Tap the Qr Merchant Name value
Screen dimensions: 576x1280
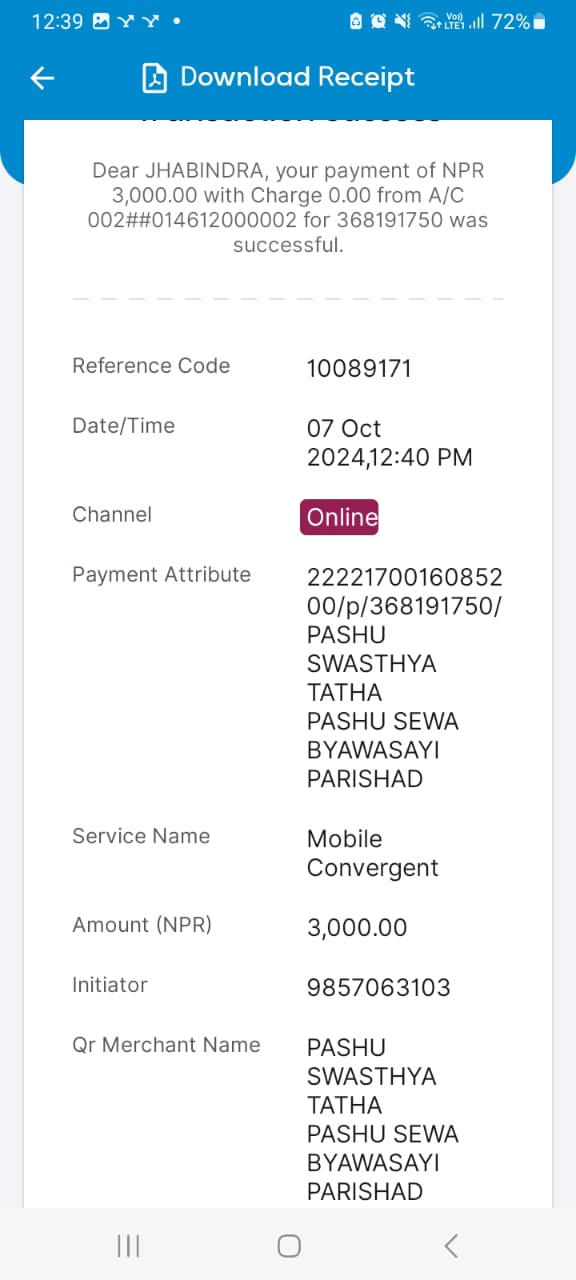[382, 1119]
